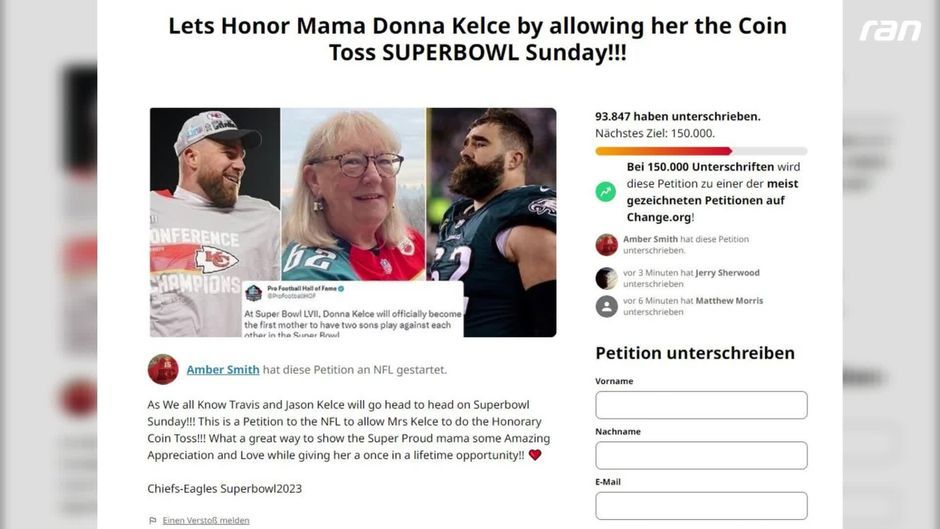Click Amber Smith's avatar beside the signer list

click(606, 245)
